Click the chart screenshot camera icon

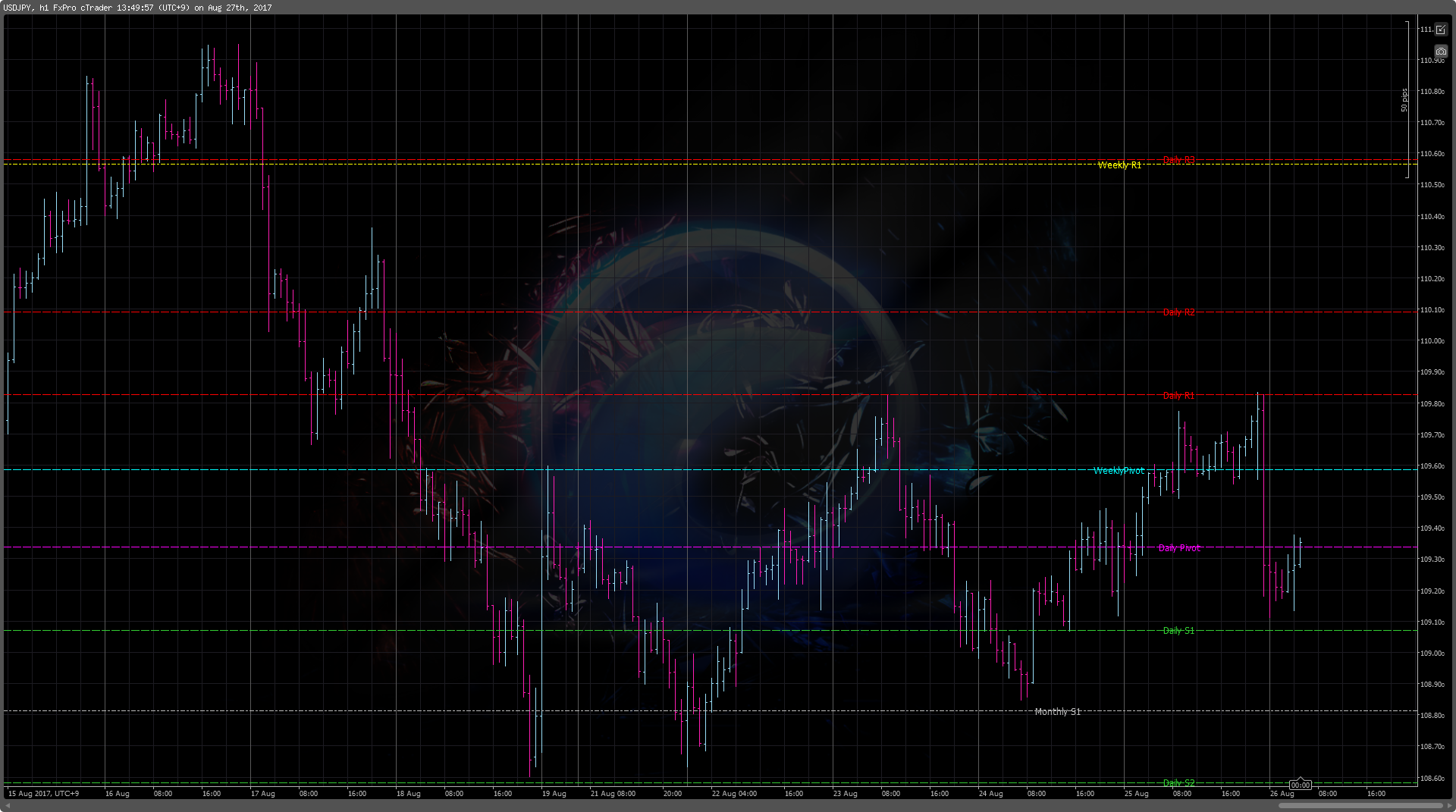tap(1441, 52)
